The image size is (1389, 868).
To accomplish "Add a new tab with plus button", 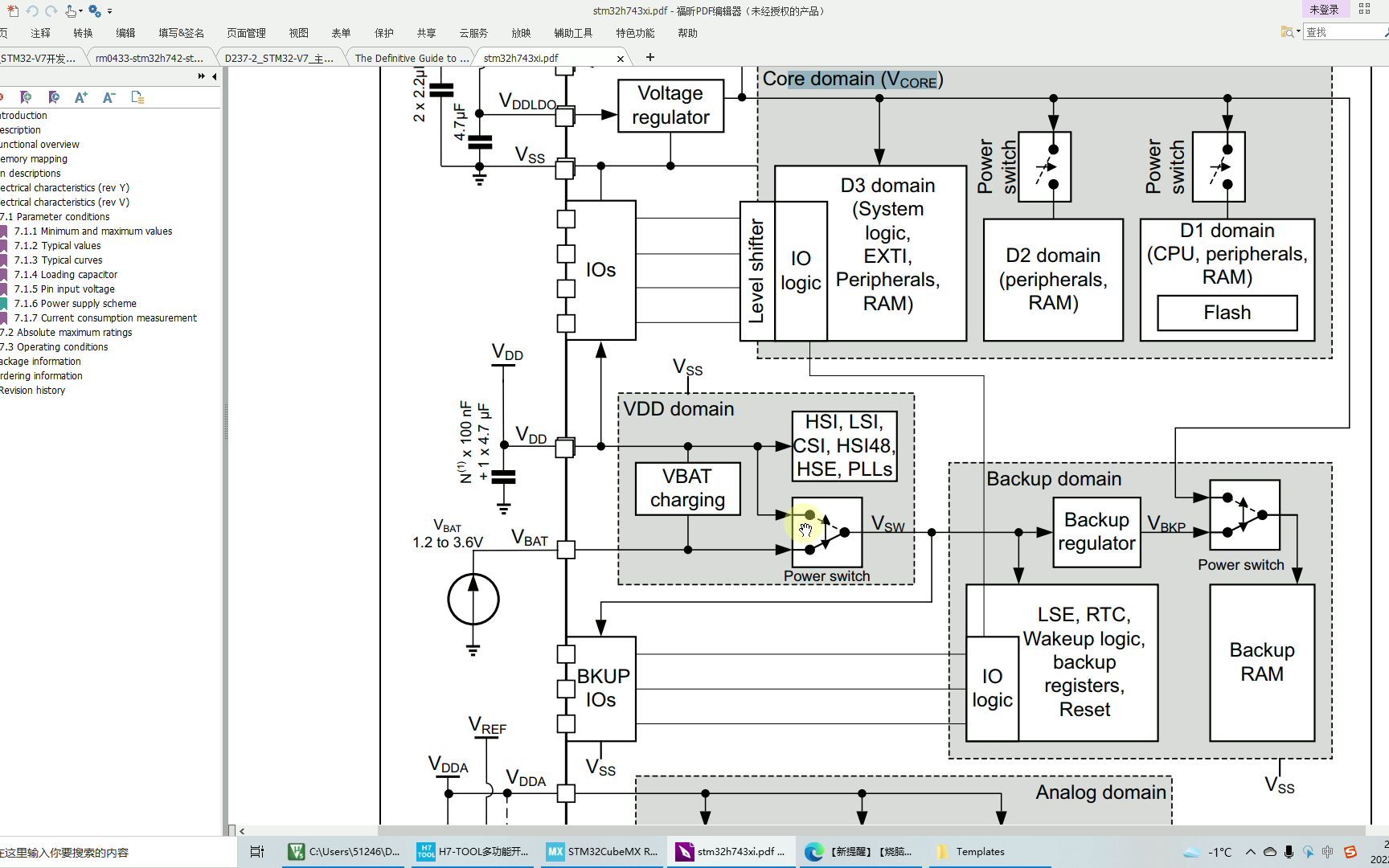I will tap(649, 57).
